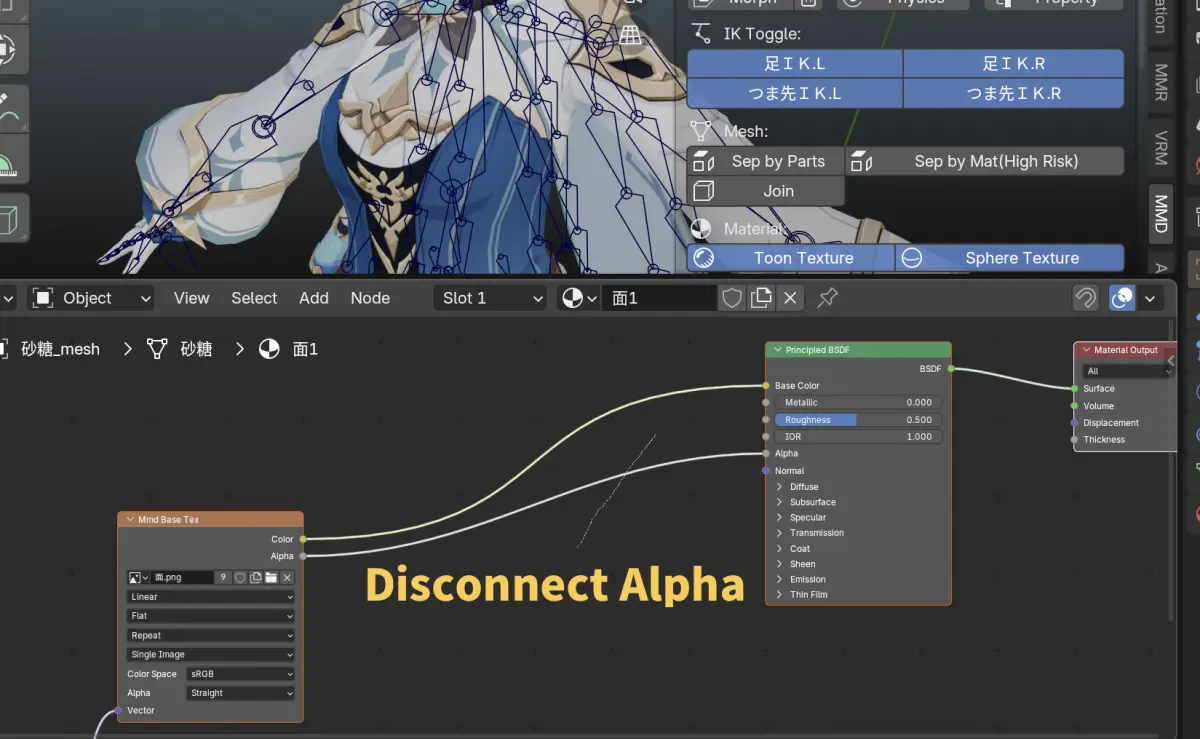Viewport: 1200px width, 739px height.
Task: Open image file with the folder icon
Action: pyautogui.click(x=271, y=578)
